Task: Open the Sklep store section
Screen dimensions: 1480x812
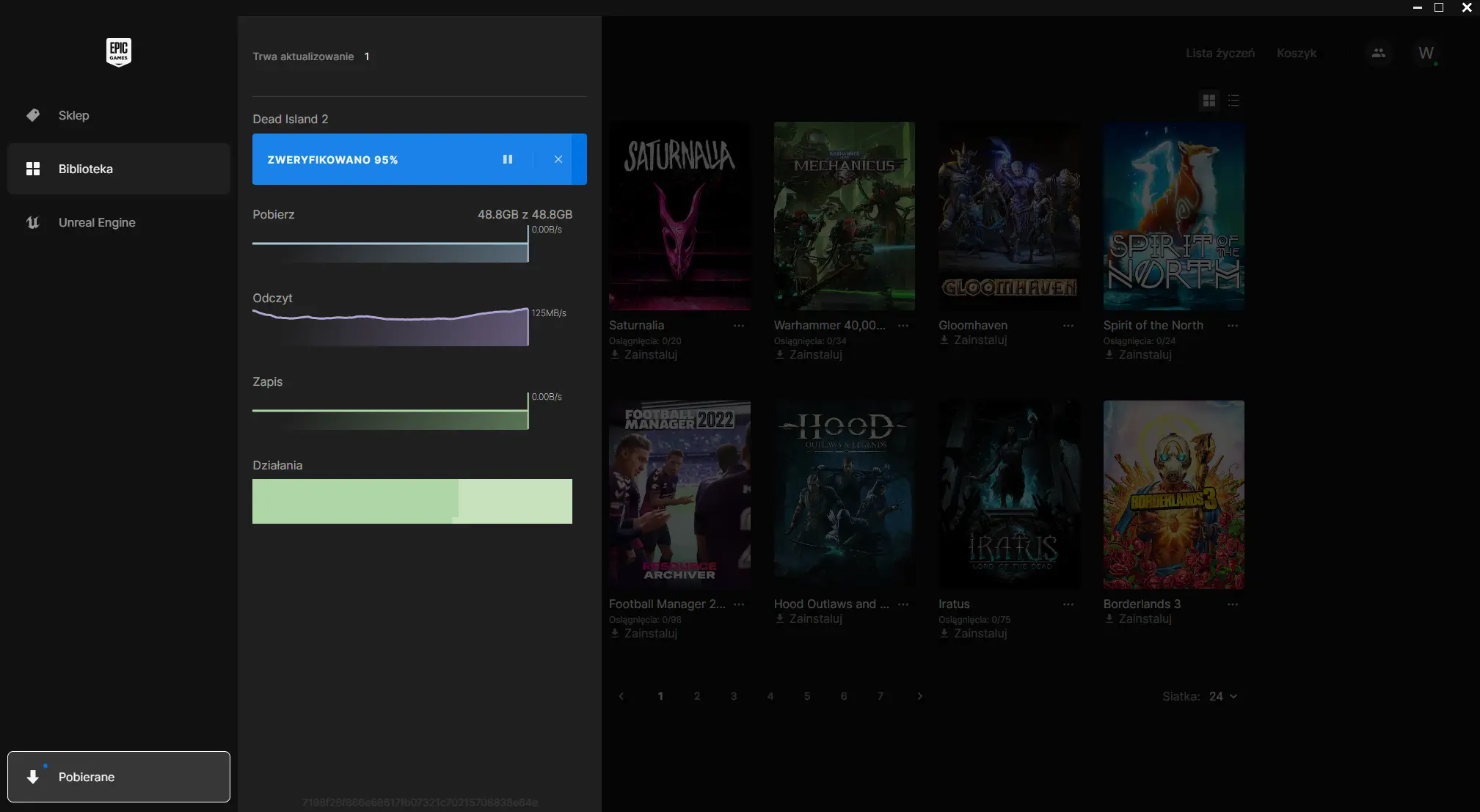Action: coord(119,115)
